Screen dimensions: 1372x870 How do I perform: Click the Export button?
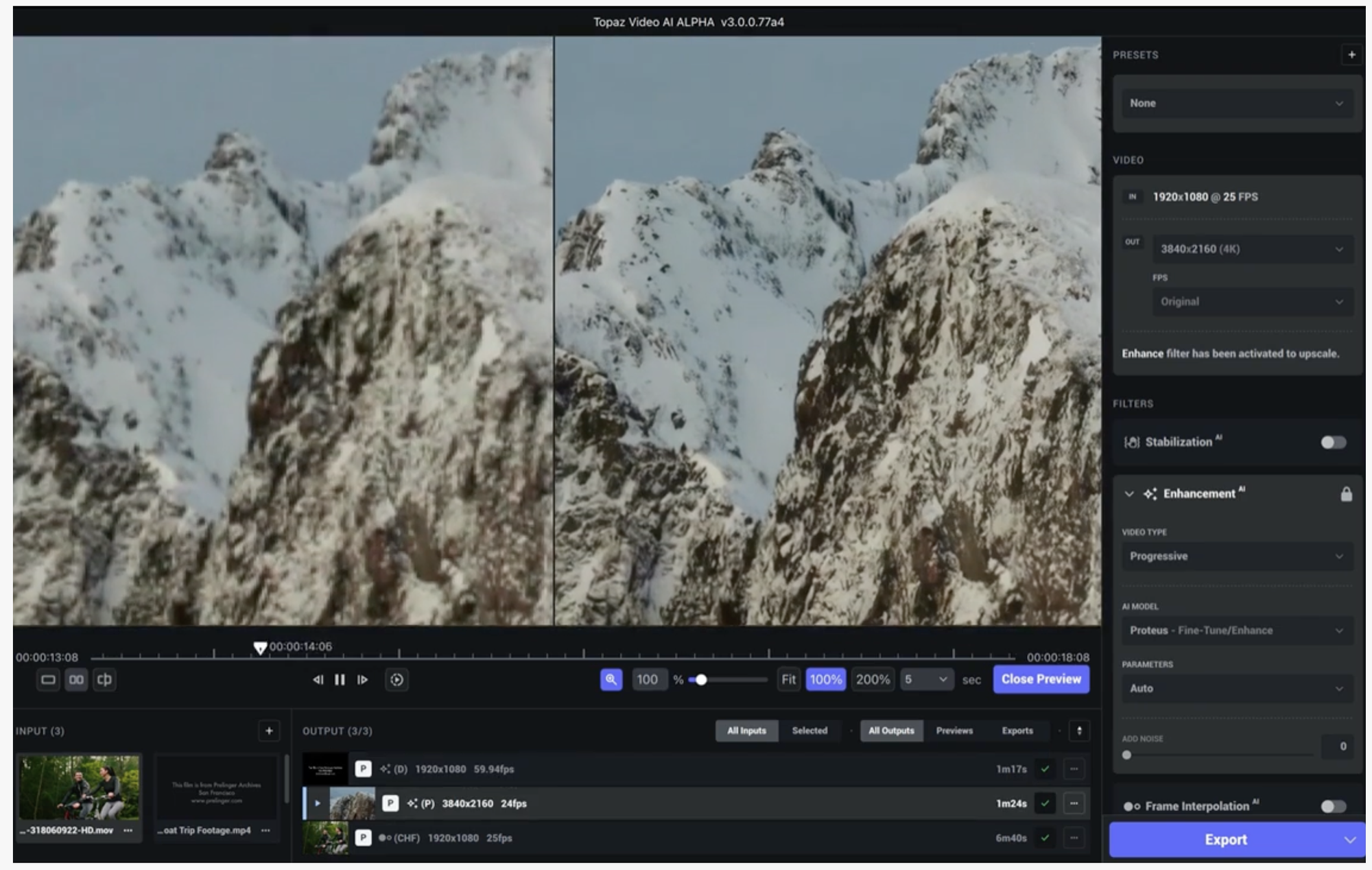[x=1225, y=839]
